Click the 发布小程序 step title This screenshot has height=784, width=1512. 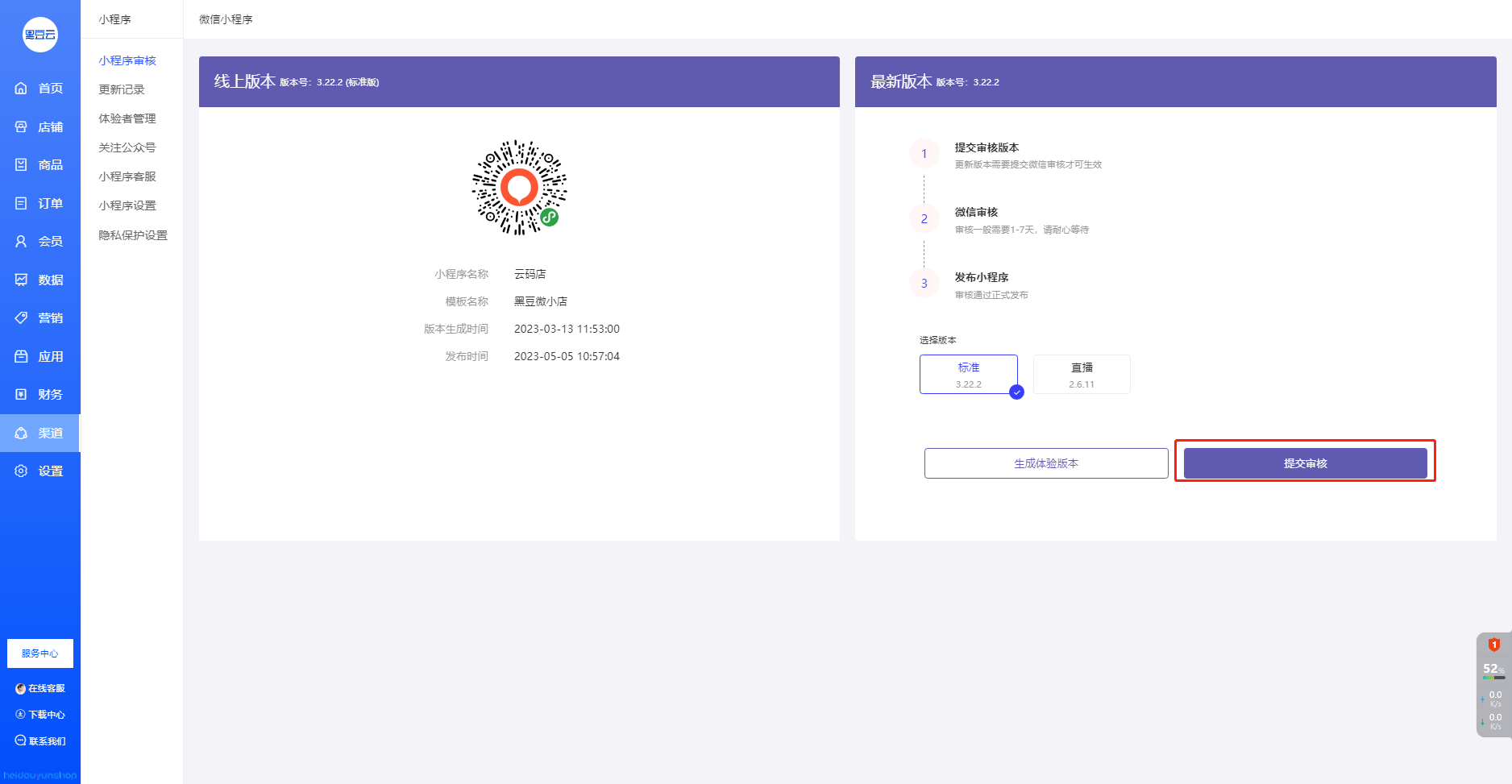(x=982, y=278)
